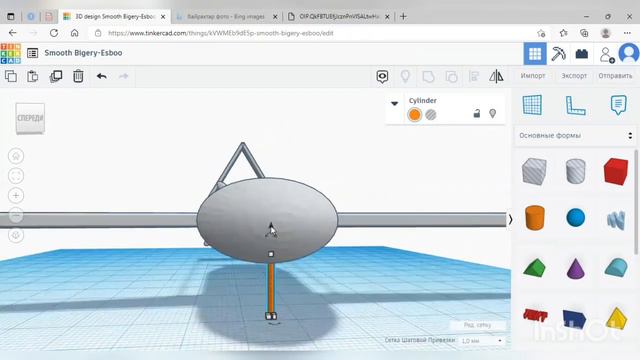Open the Bricks mode icon
640x360 pixels.
pyautogui.click(x=582, y=53)
